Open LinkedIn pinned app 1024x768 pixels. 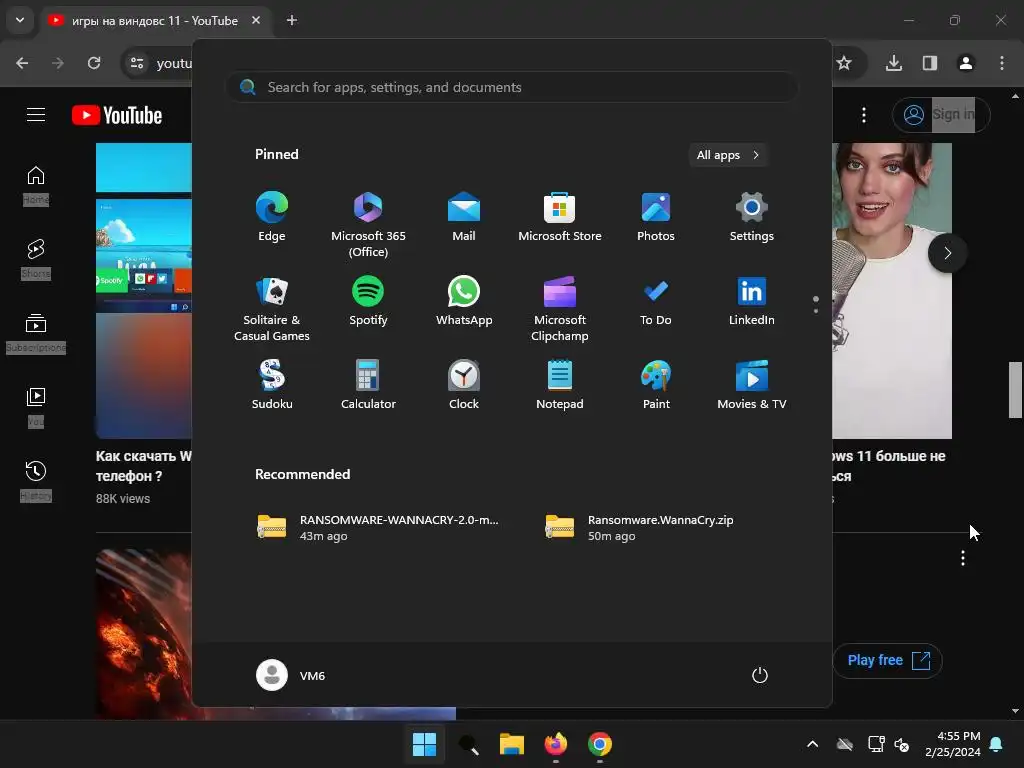click(x=752, y=300)
